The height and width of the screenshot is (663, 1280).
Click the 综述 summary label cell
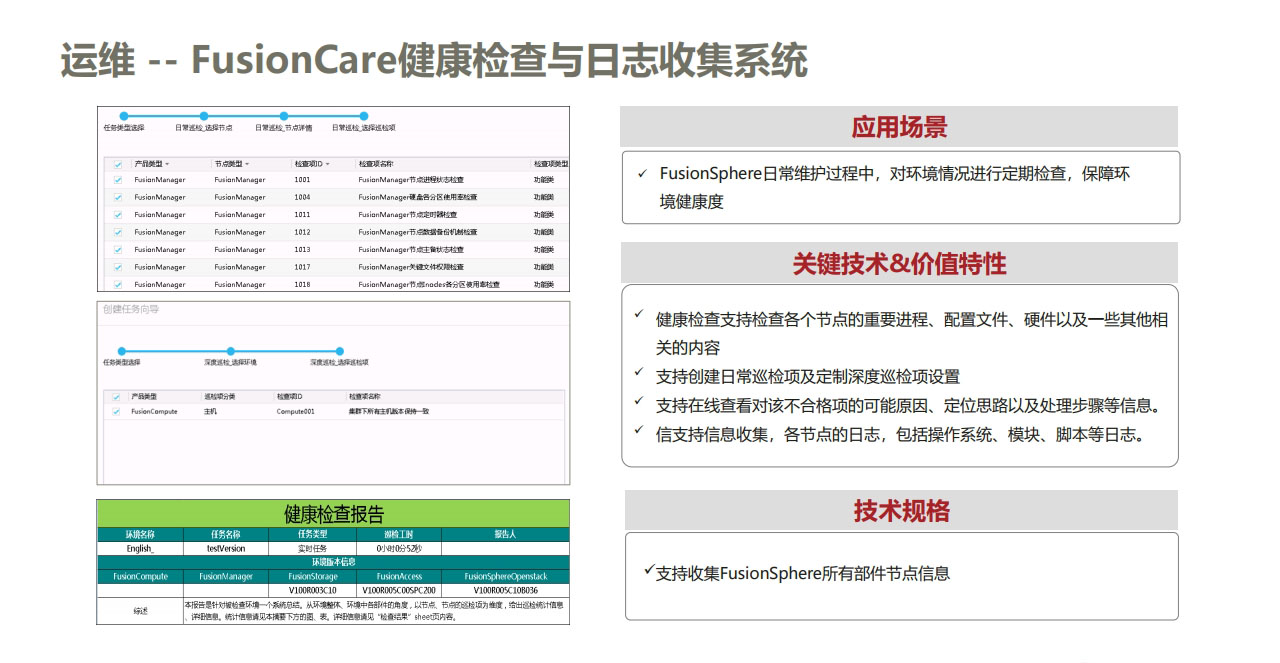pyautogui.click(x=140, y=610)
